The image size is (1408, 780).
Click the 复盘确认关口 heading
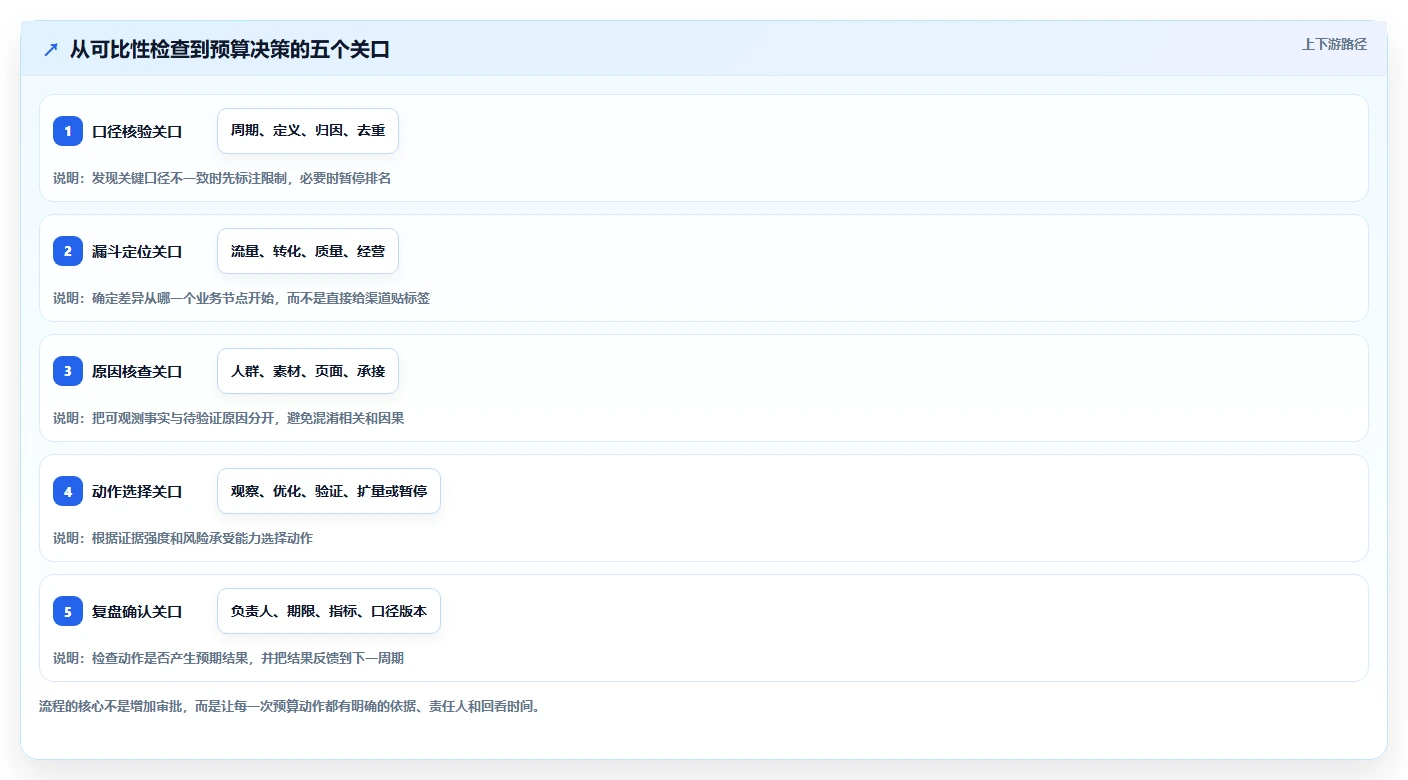coord(137,611)
